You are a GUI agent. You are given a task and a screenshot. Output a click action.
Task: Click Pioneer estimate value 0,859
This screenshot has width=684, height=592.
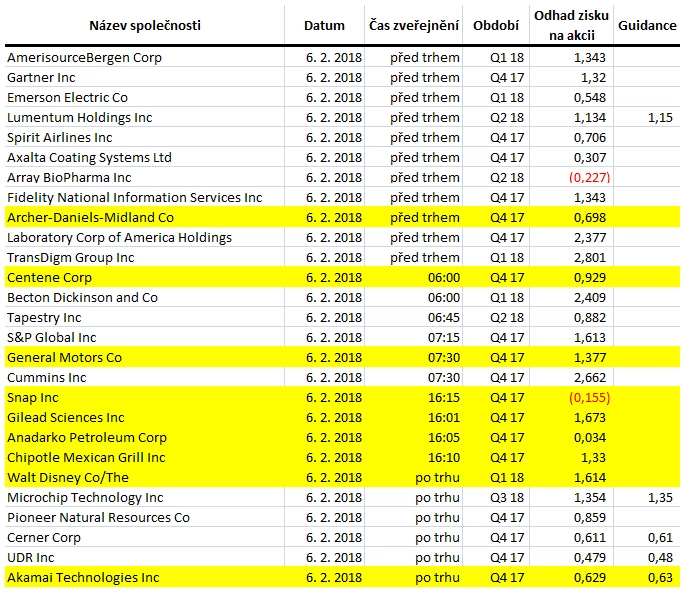pos(590,518)
